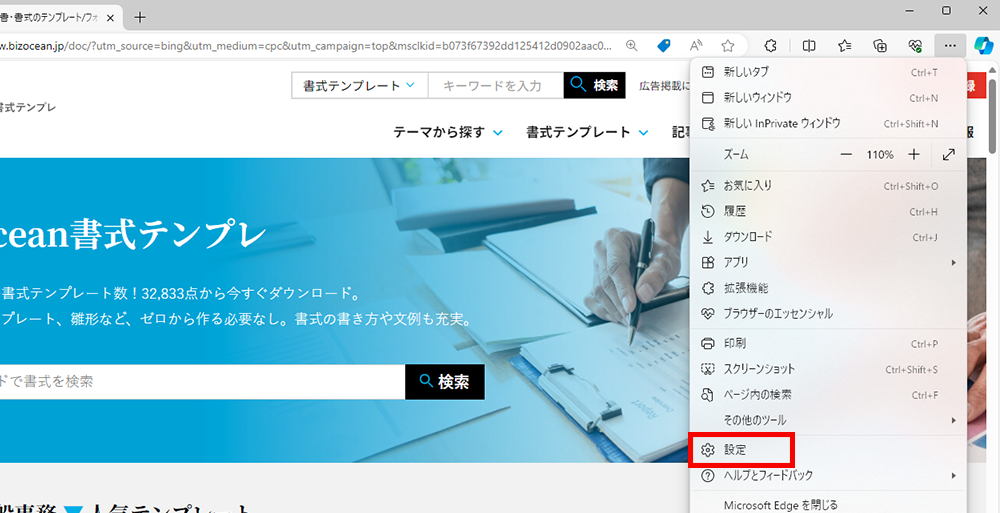The height and width of the screenshot is (513, 1000).
Task: Open 履歴 from the menu
Action: pos(828,211)
